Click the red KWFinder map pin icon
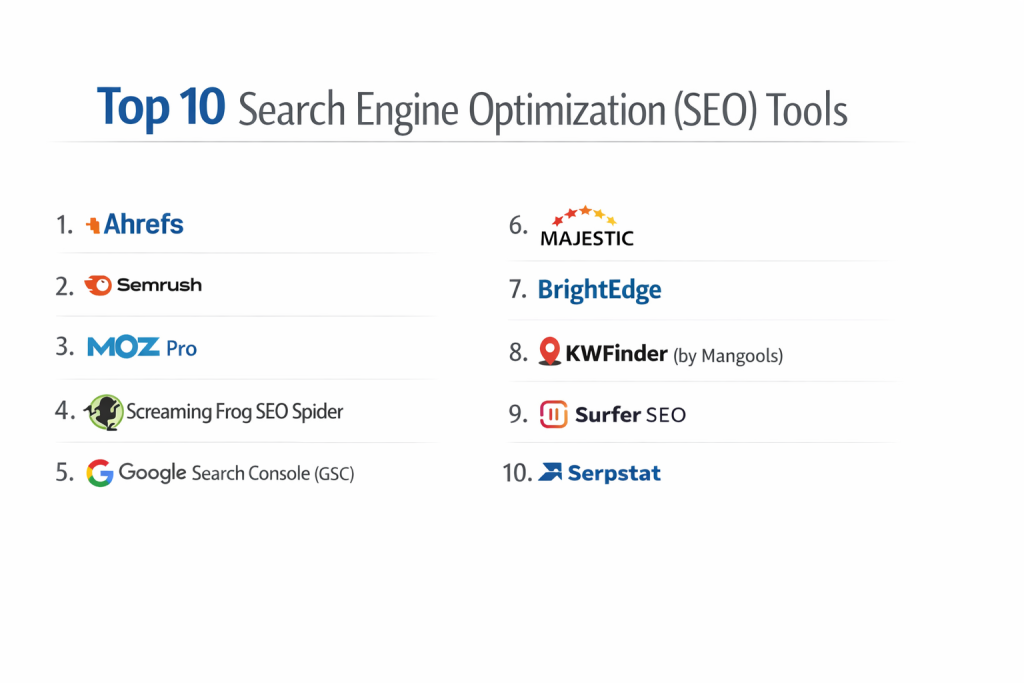This screenshot has width=1024, height=683. pyautogui.click(x=549, y=352)
